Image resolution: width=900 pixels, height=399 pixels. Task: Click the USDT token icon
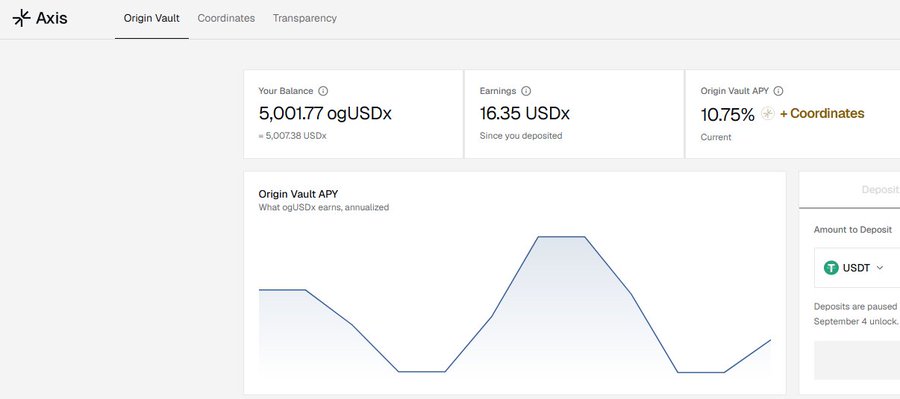[831, 268]
